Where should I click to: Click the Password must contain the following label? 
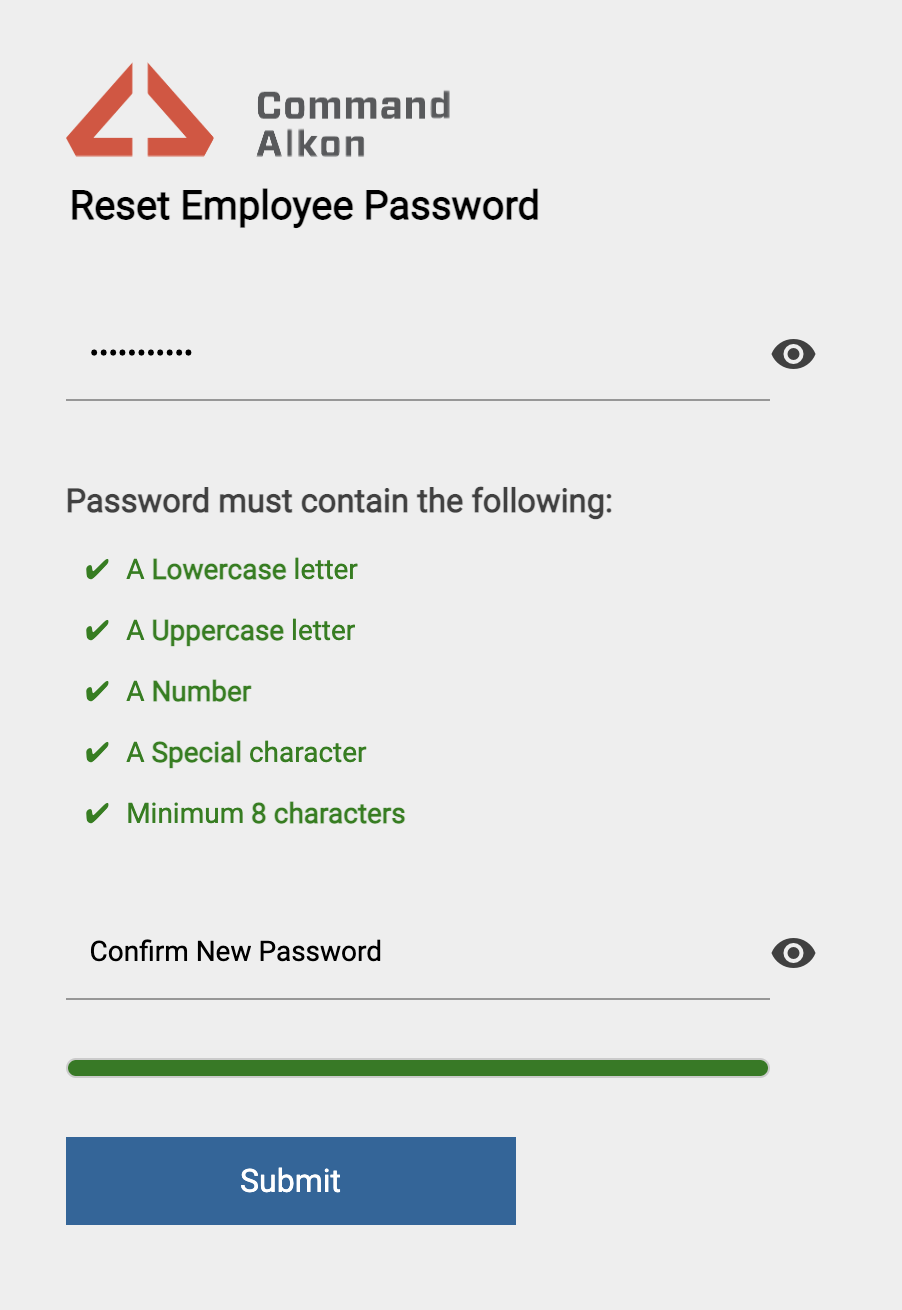click(x=339, y=501)
